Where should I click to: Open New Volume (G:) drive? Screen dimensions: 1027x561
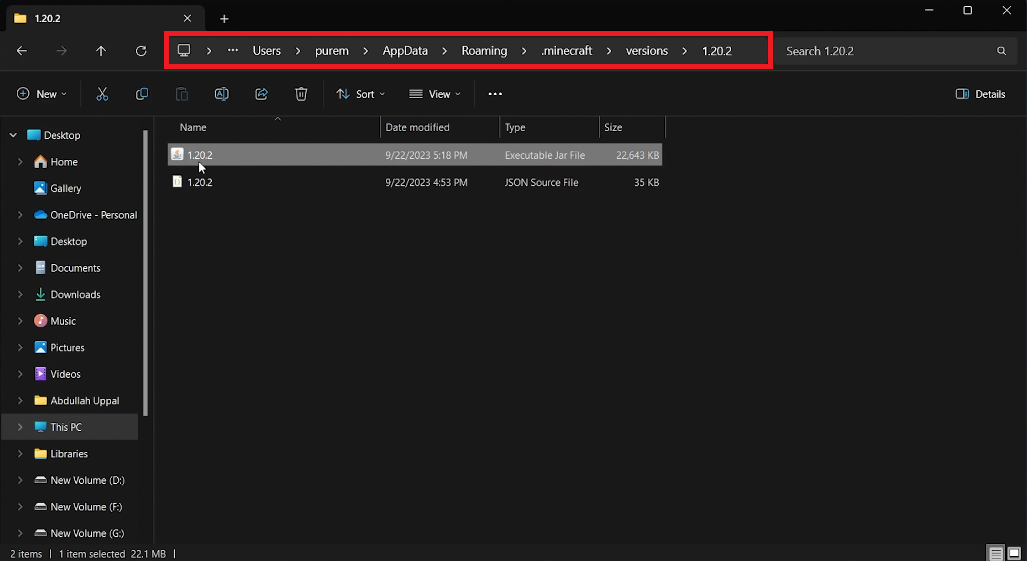[x=87, y=534]
